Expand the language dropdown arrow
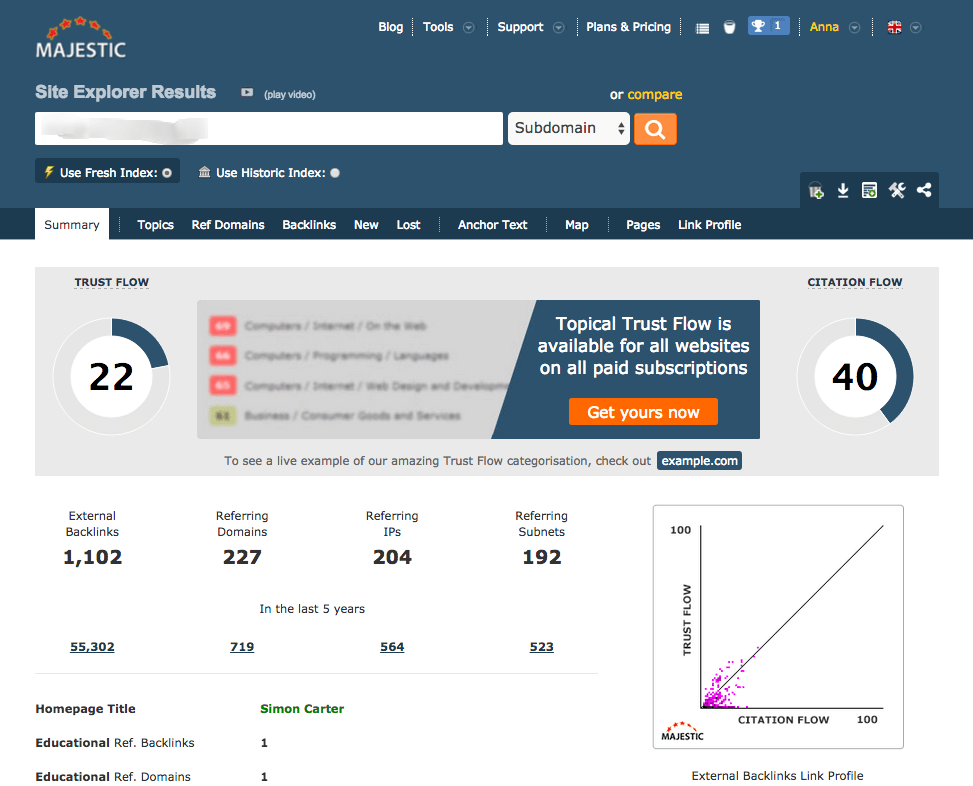The image size is (973, 786). click(916, 27)
